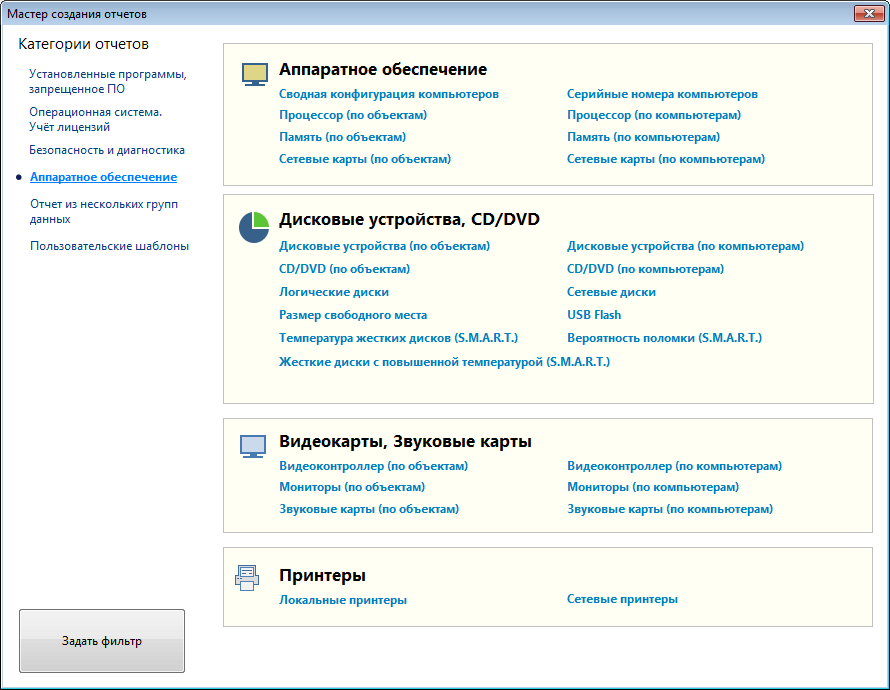Open CD/DVD (по объектам) report
The width and height of the screenshot is (890, 690).
(x=345, y=269)
